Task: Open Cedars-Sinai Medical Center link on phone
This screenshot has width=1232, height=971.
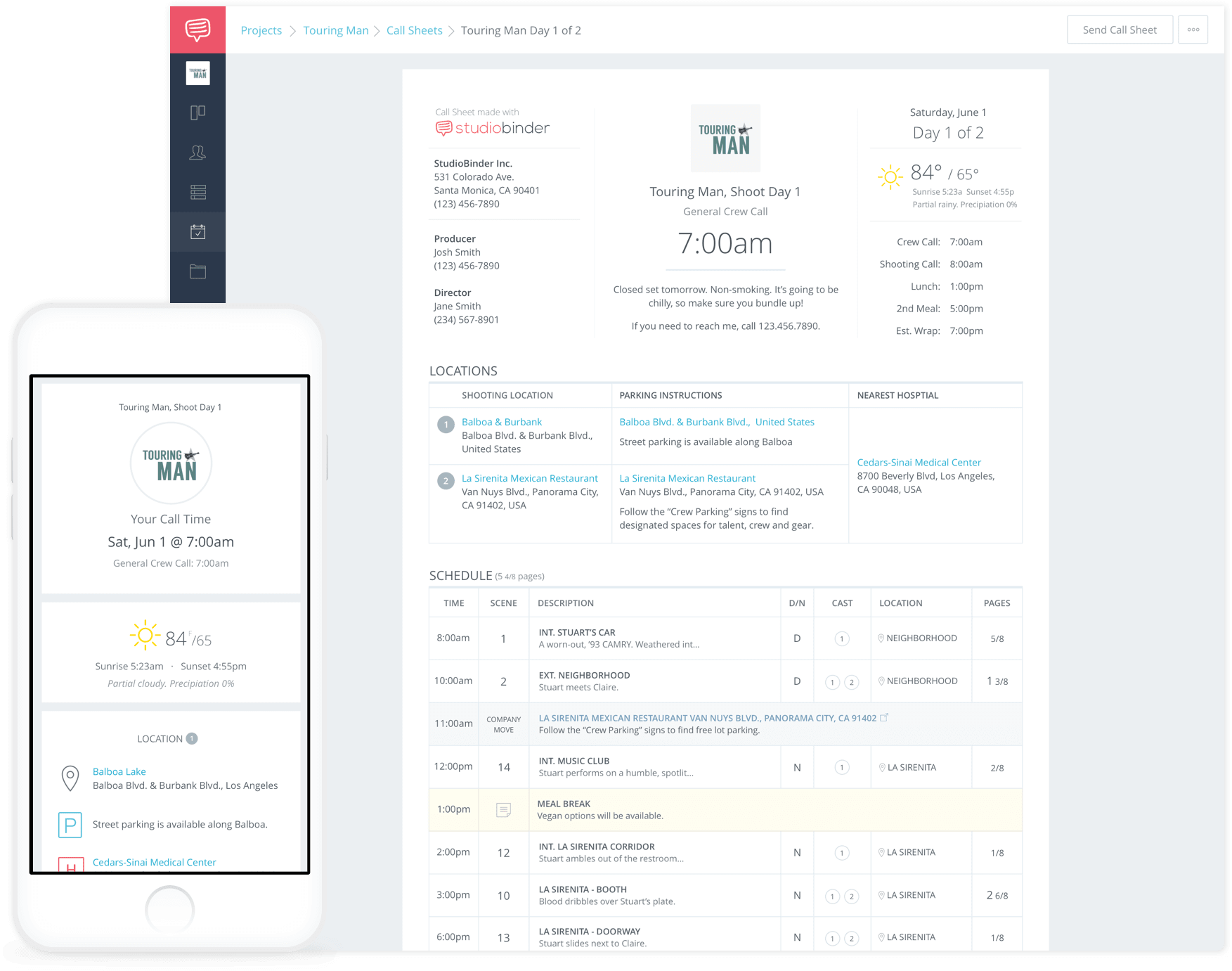Action: point(154,862)
